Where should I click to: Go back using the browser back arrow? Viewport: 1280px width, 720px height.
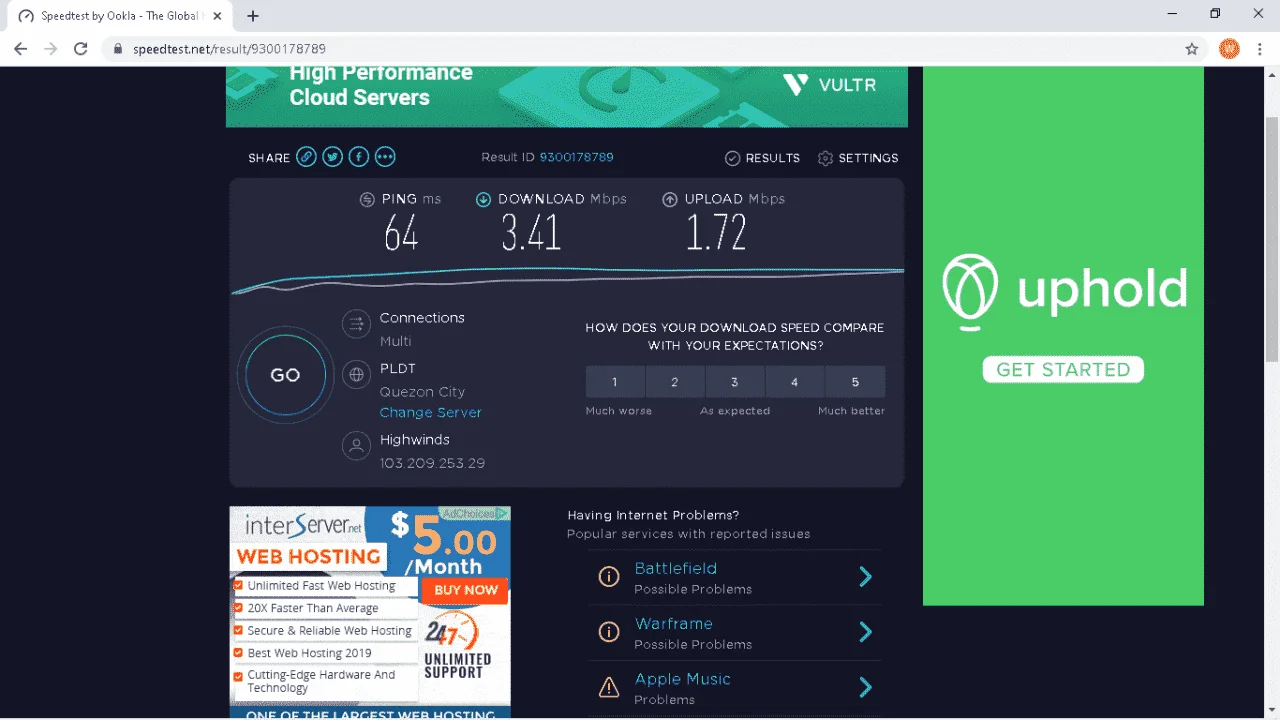(20, 48)
